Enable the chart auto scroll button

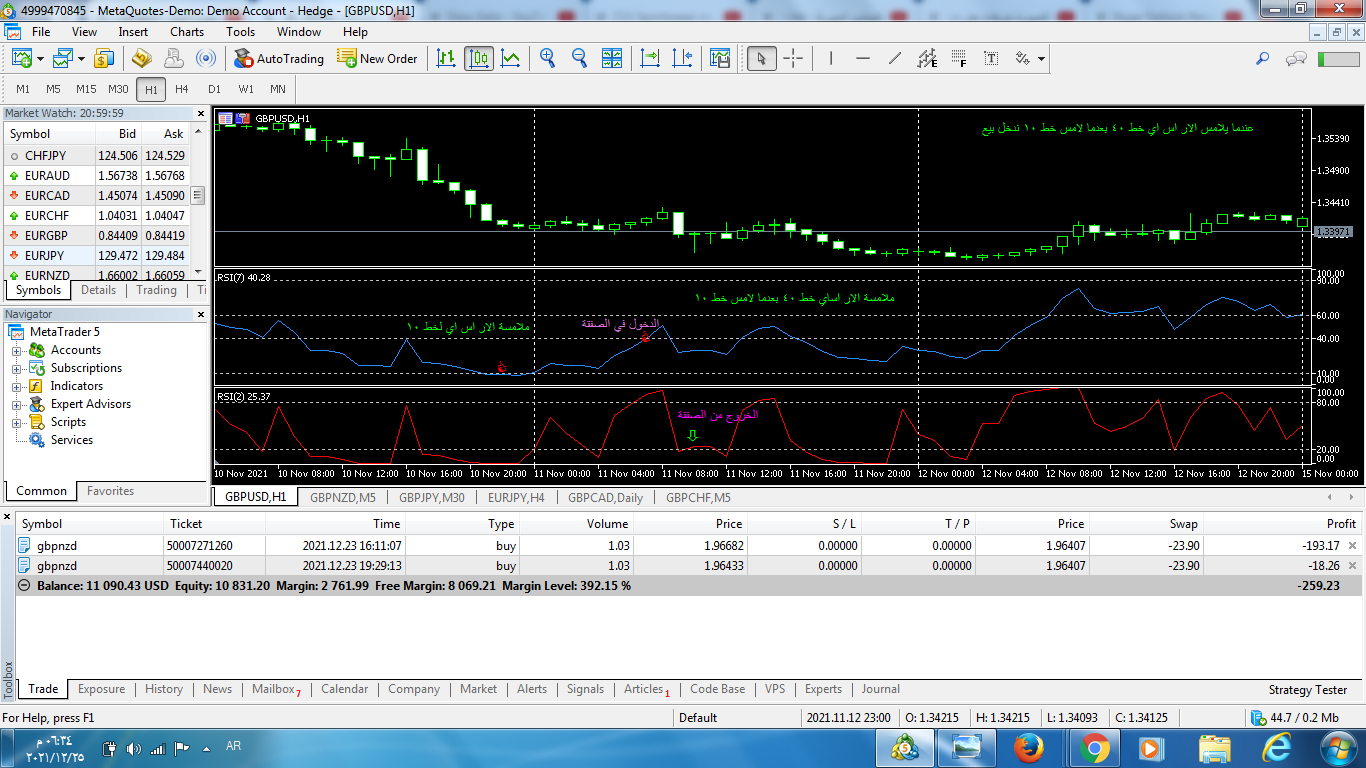650,58
